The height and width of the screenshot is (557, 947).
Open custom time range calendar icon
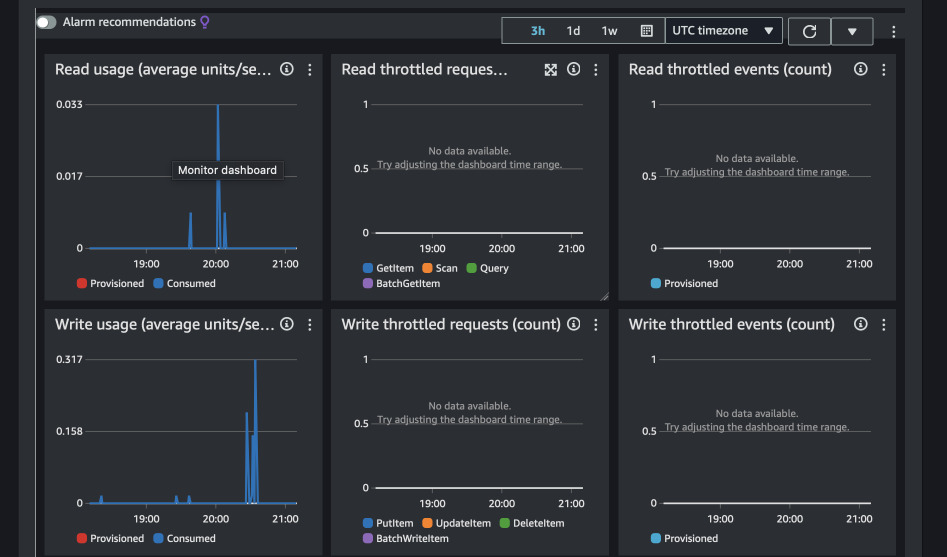coord(646,31)
